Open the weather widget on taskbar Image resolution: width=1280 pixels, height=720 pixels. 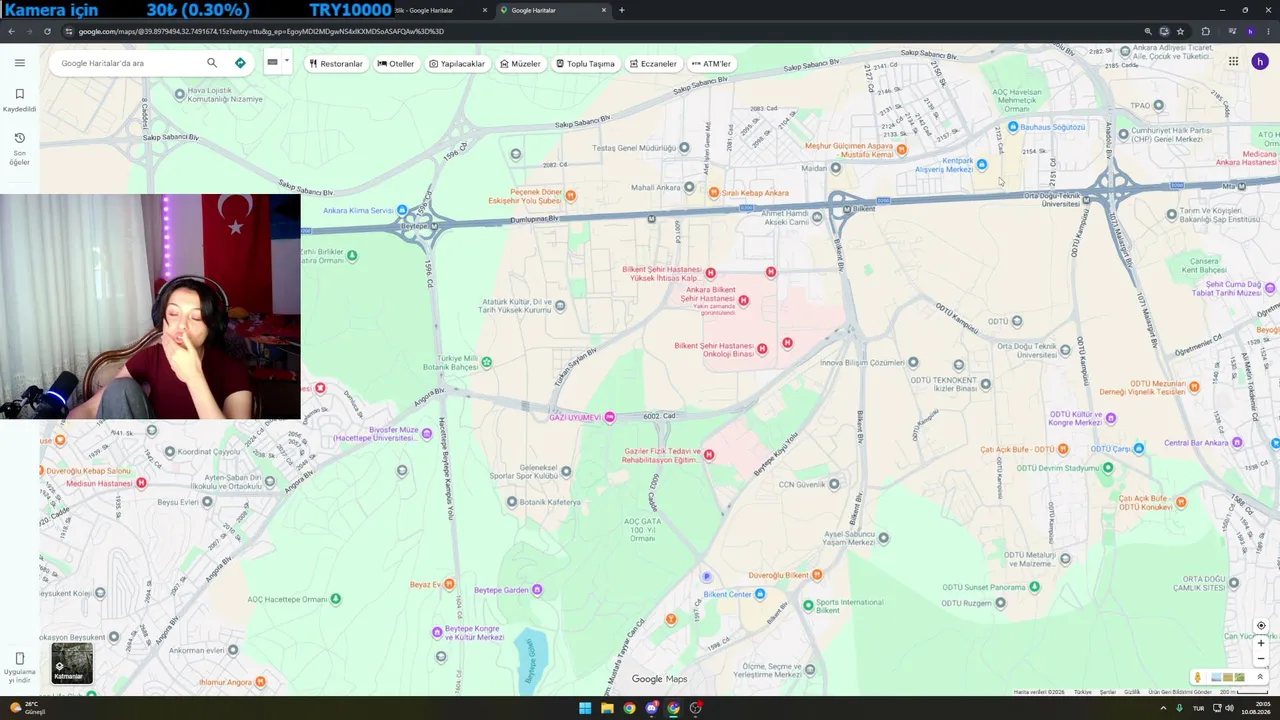click(27, 708)
